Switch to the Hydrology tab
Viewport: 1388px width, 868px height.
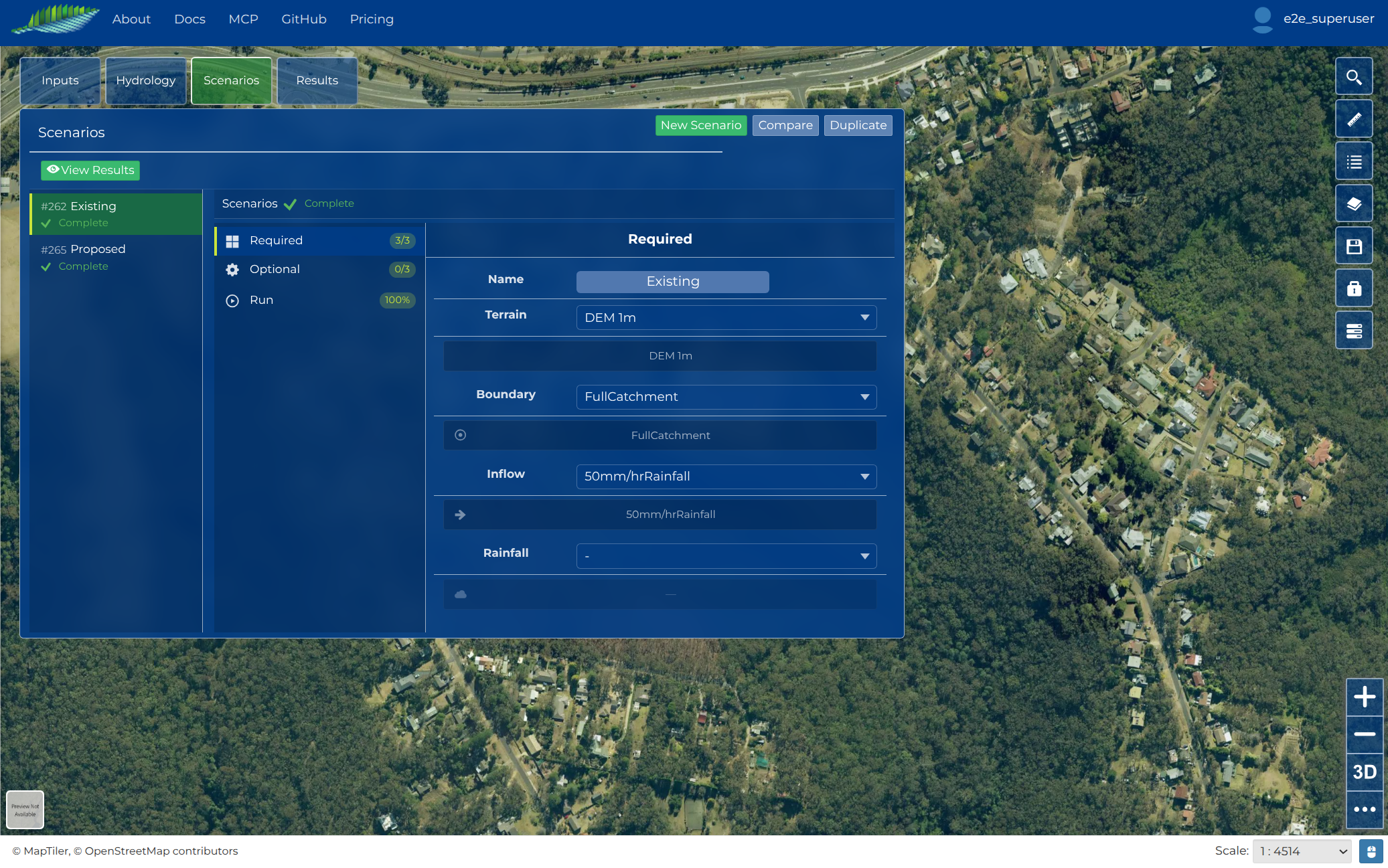[x=146, y=80]
